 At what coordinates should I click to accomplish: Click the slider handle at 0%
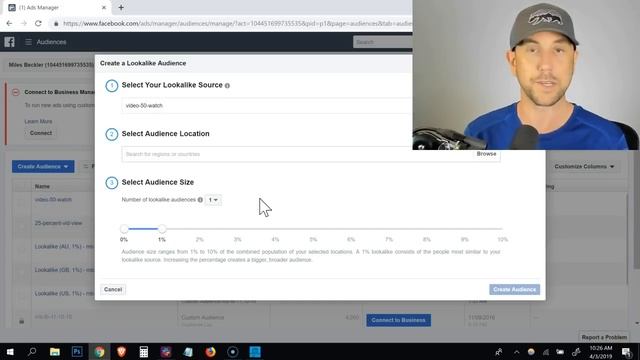124,229
